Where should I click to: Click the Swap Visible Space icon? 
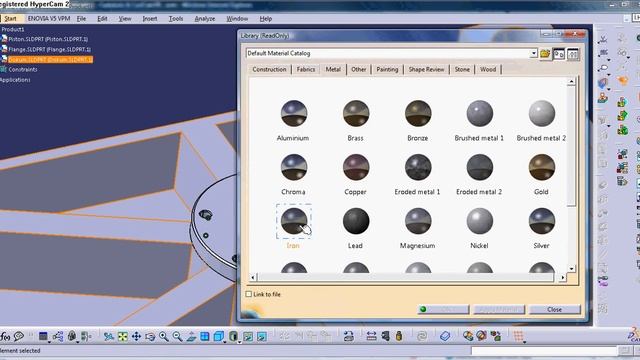(x=262, y=336)
